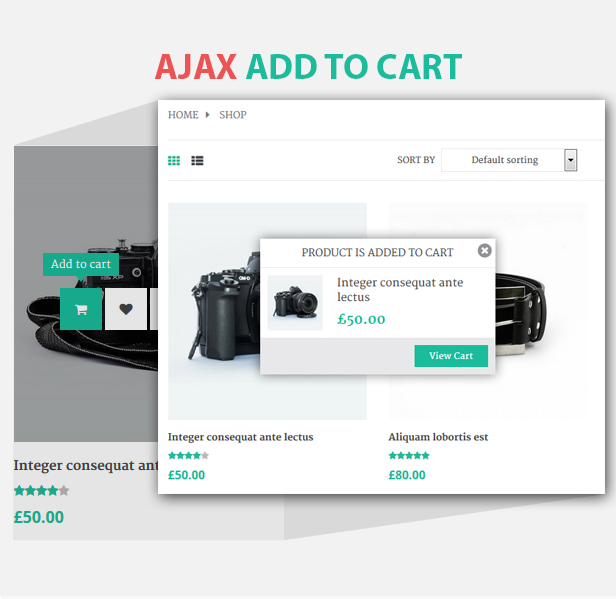This screenshot has height=599, width=616.
Task: Click the belt product image
Action: click(542, 310)
